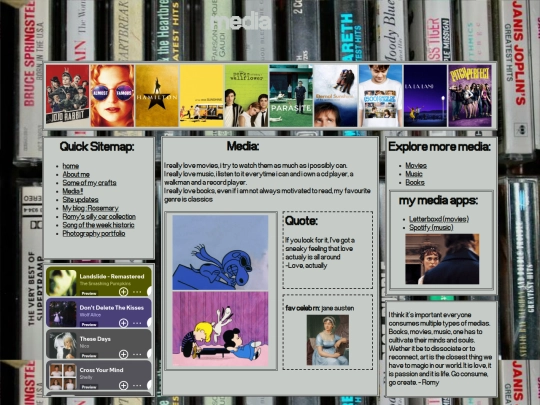The image size is (540, 405).
Task: Click Cross Your Mind album art
Action: [x=62, y=376]
